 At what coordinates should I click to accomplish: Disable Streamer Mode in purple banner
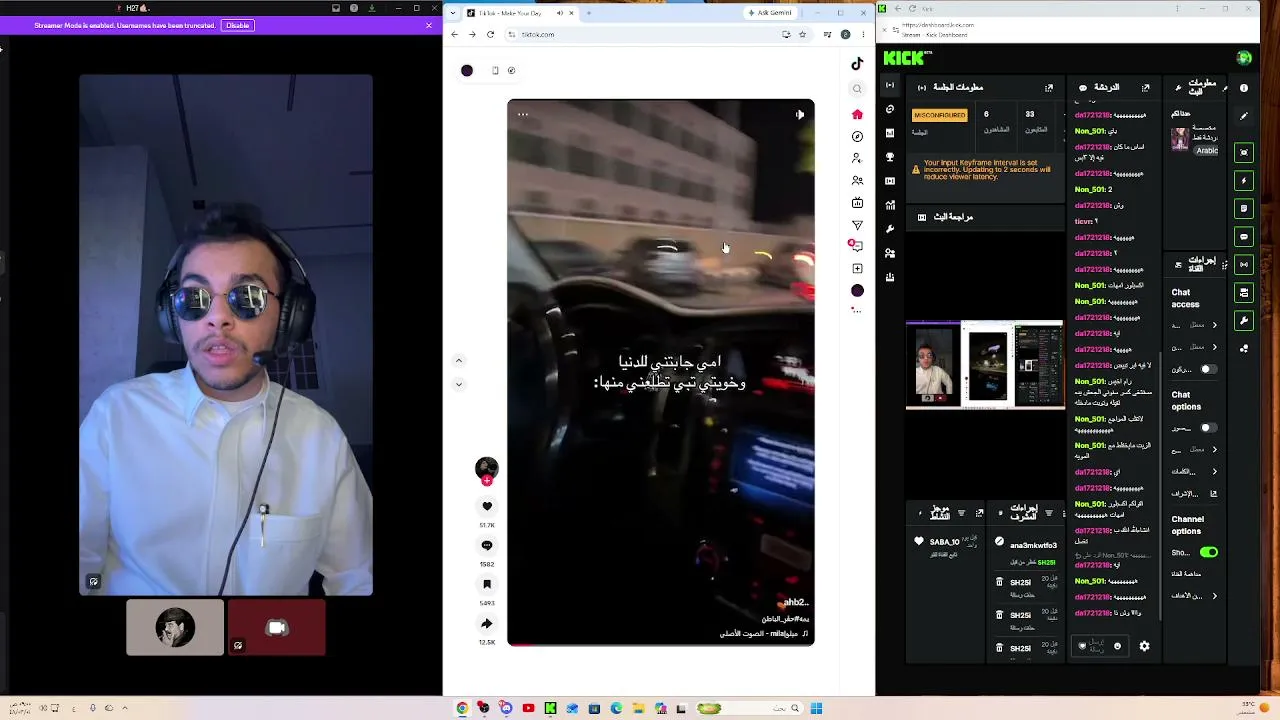click(238, 25)
